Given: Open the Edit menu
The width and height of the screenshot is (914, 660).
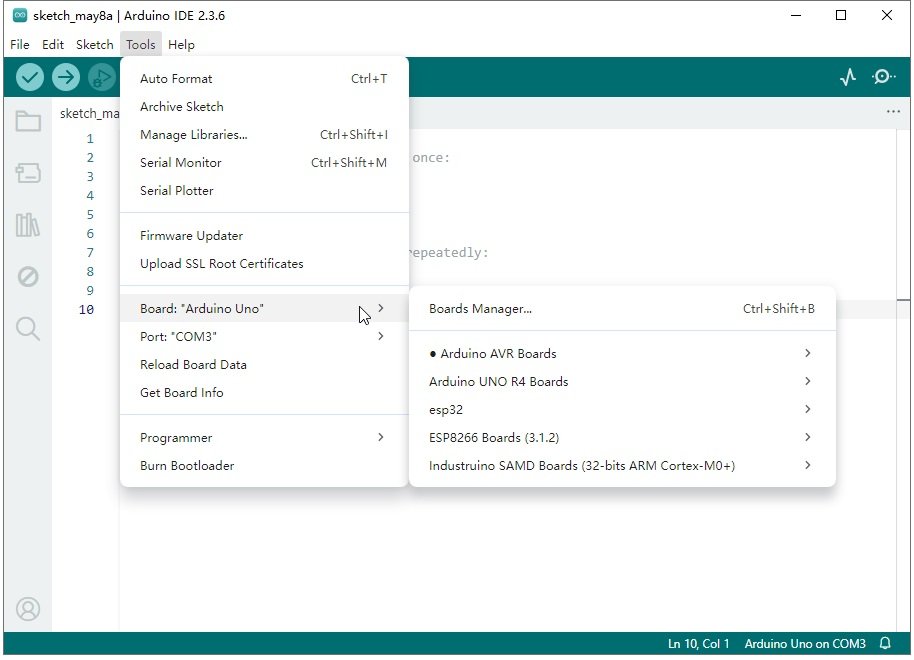Looking at the screenshot, I should click(52, 44).
